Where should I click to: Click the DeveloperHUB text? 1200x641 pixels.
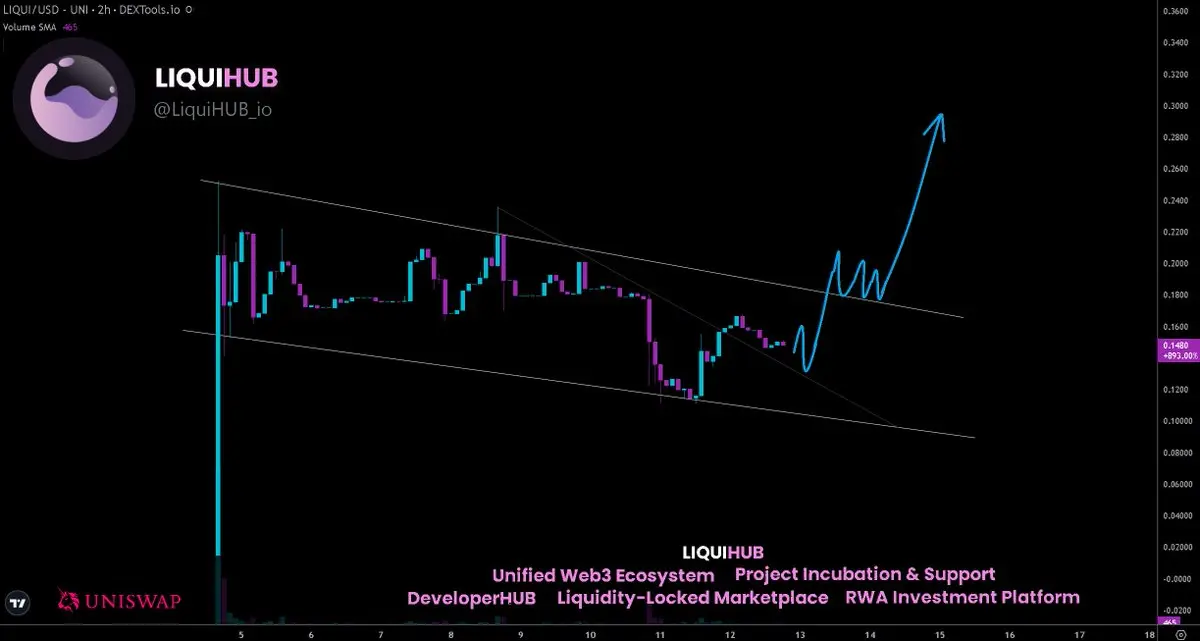[x=472, y=598]
